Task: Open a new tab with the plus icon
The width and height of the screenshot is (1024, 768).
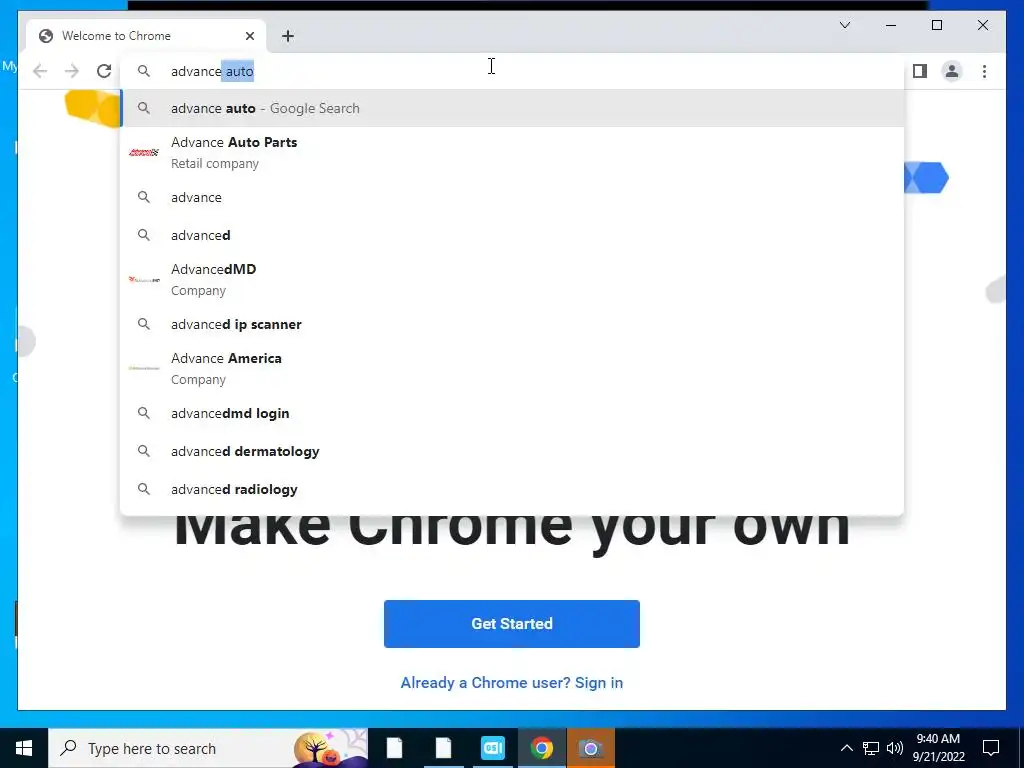Action: pyautogui.click(x=288, y=36)
